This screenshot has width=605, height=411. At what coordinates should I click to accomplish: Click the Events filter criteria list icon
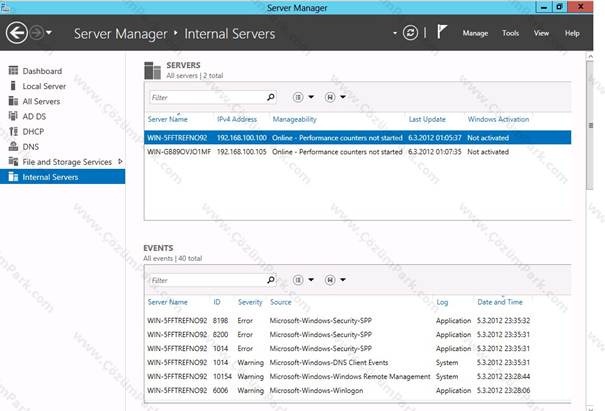click(x=298, y=280)
